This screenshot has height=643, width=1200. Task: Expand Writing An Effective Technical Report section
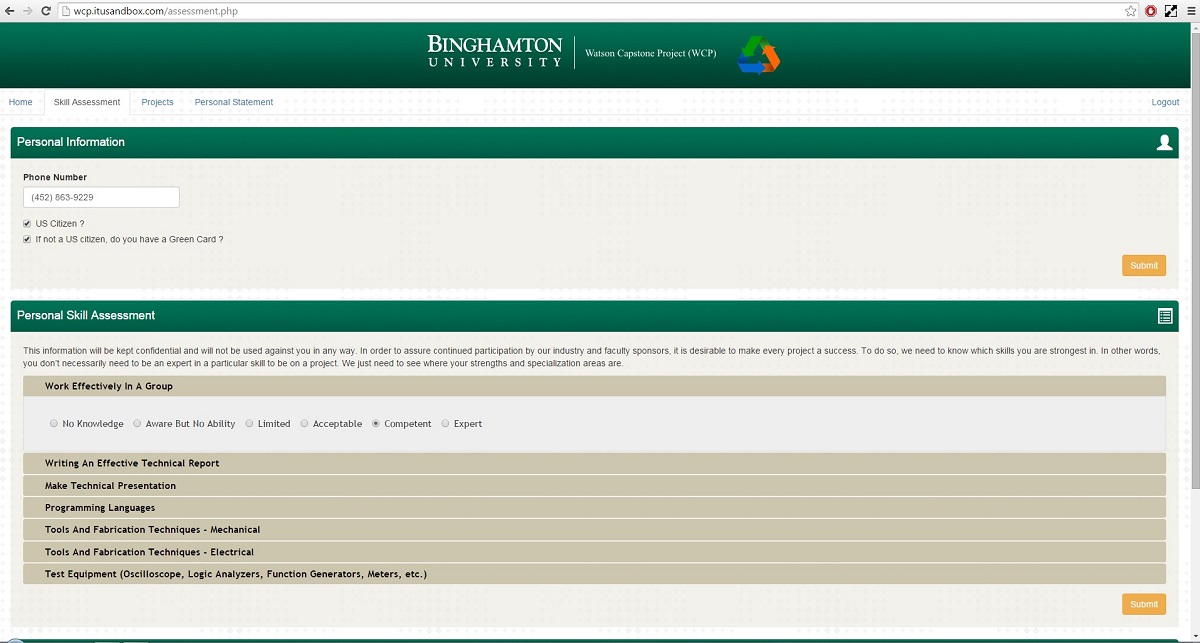[132, 464]
